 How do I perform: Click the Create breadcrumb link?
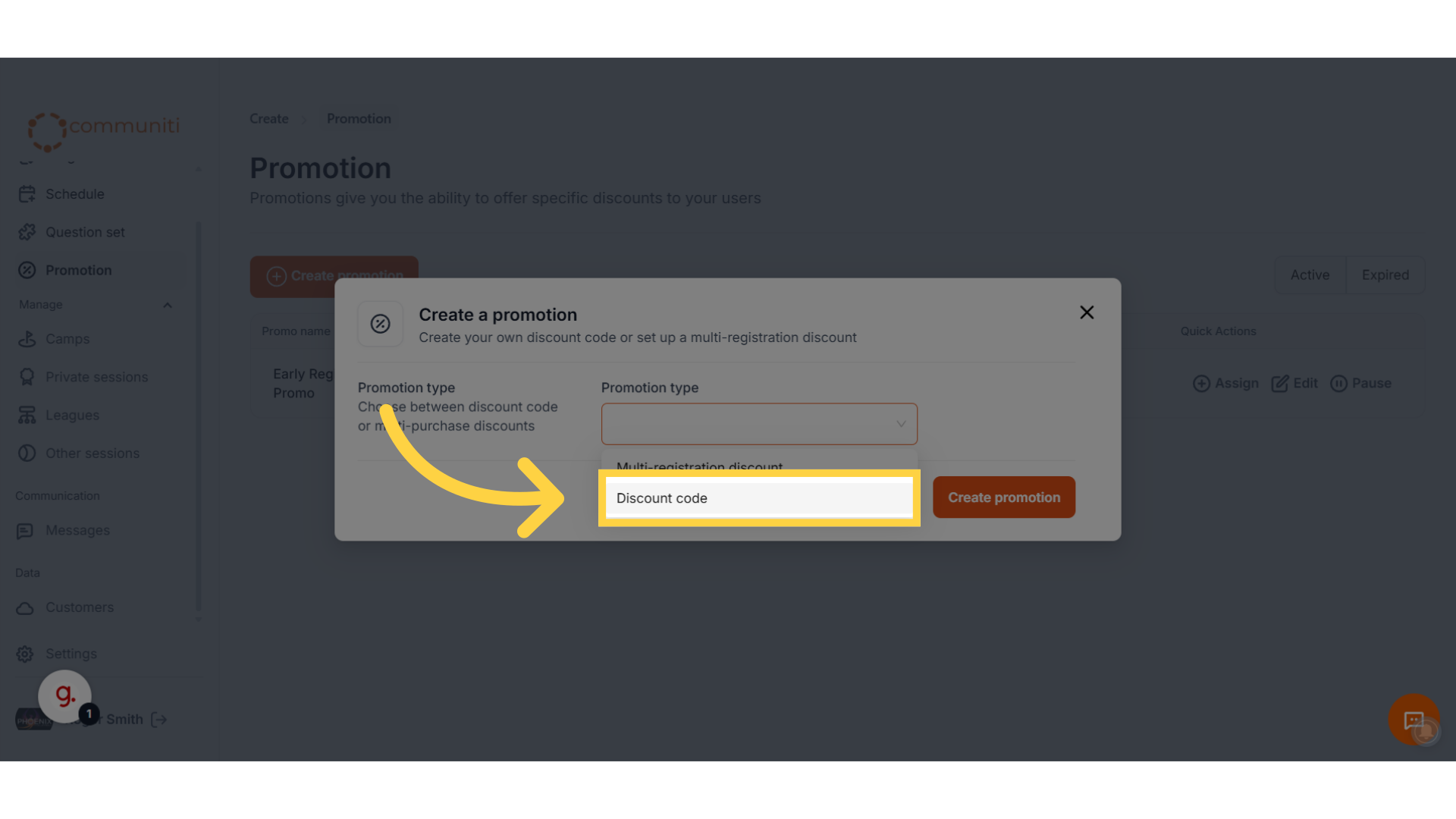pos(269,119)
